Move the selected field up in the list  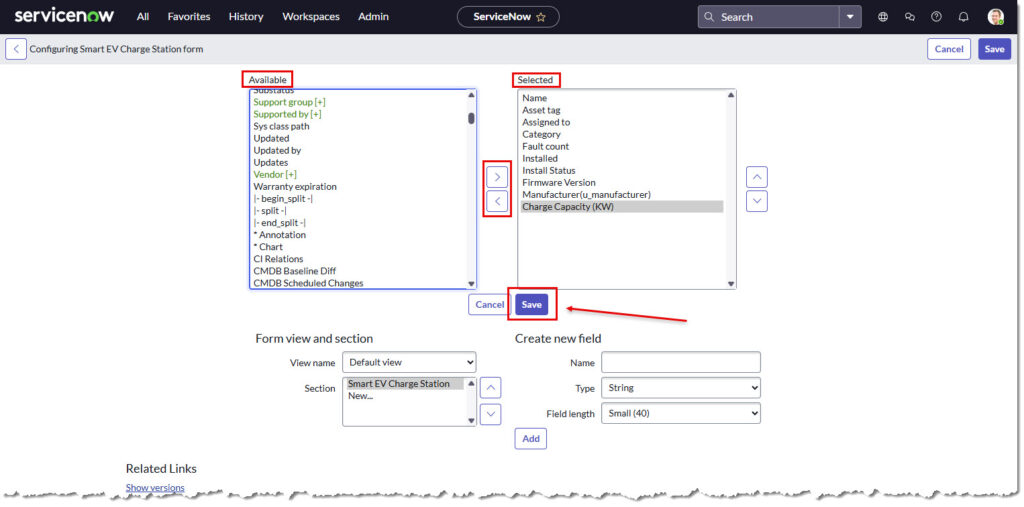(757, 177)
